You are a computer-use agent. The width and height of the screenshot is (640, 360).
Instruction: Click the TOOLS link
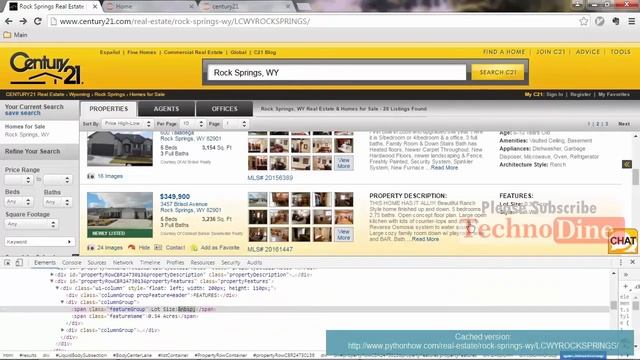click(620, 52)
